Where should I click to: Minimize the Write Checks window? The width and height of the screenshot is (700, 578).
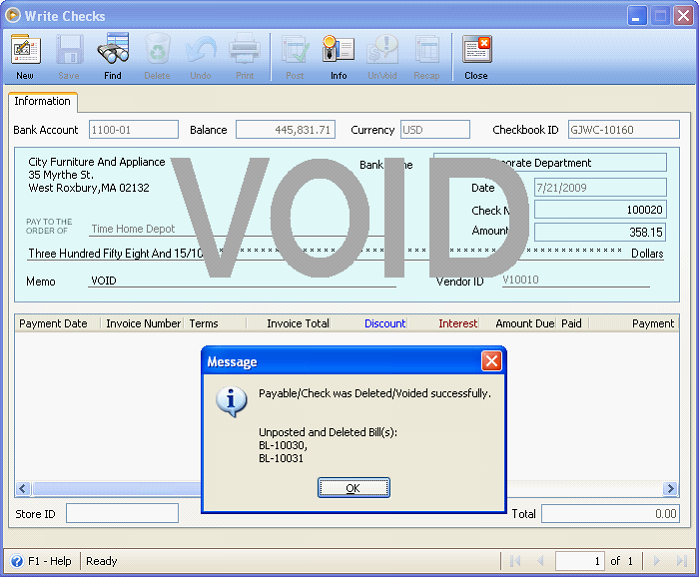[637, 16]
